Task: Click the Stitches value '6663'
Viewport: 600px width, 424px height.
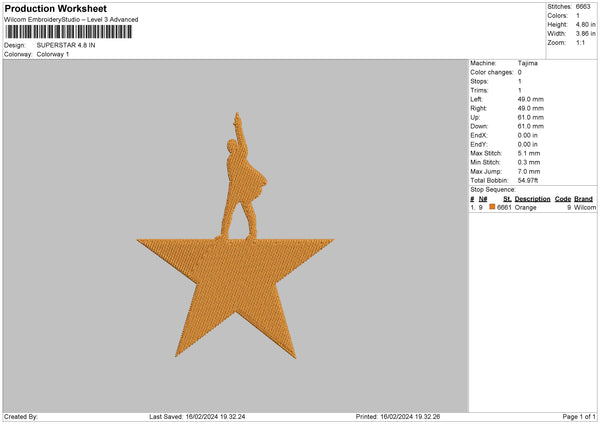Action: pos(583,7)
